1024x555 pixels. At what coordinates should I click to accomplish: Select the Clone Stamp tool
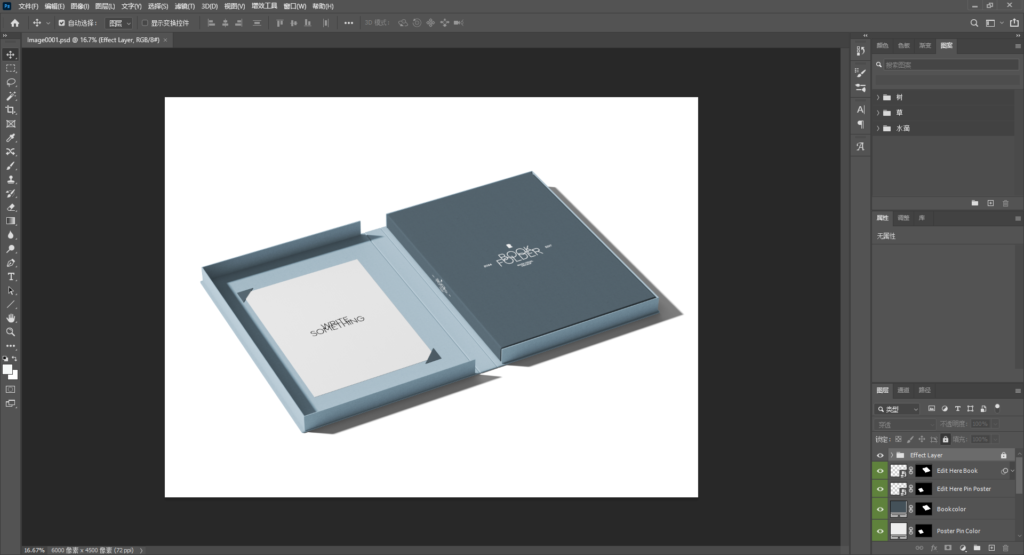pos(10,180)
